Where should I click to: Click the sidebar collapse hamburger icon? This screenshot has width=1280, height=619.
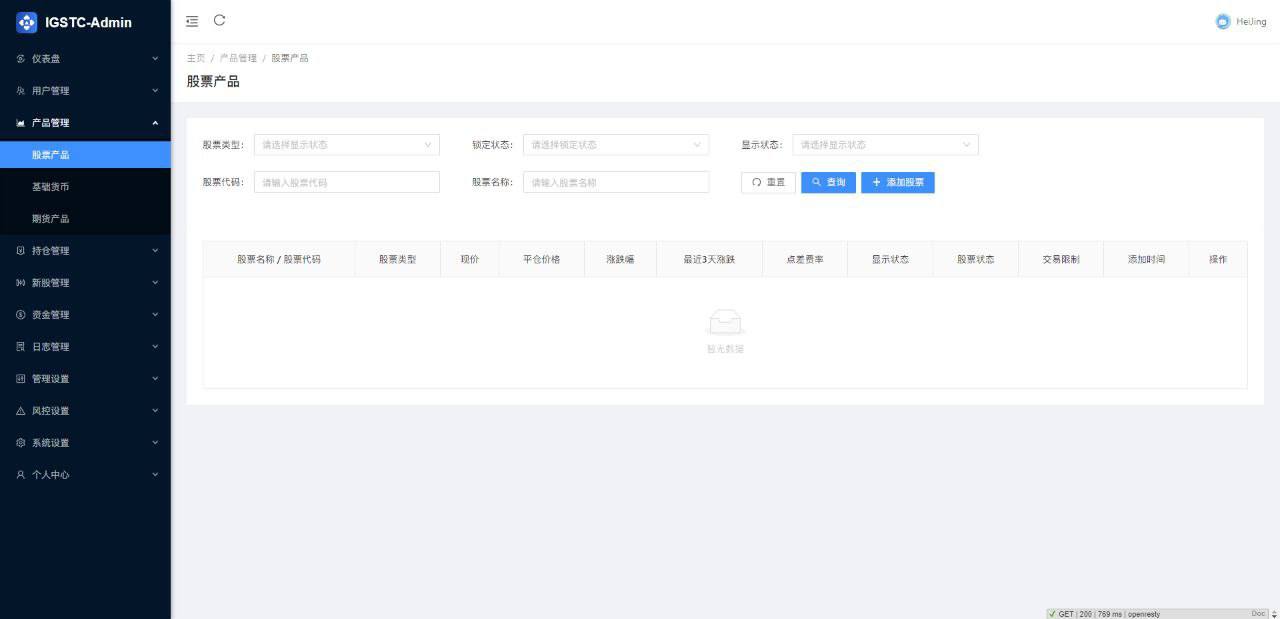tap(191, 20)
